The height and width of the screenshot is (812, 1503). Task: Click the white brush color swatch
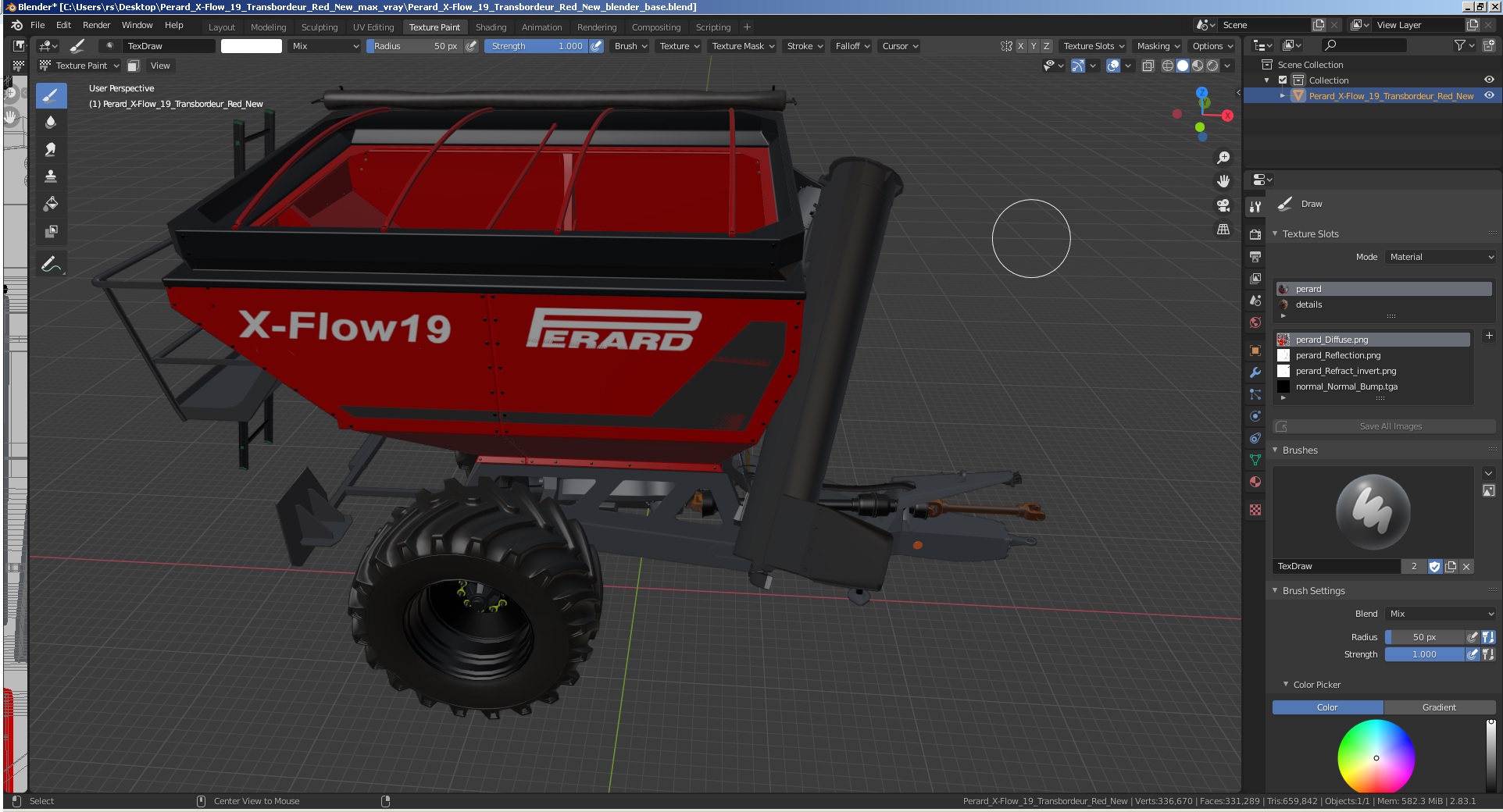point(251,46)
